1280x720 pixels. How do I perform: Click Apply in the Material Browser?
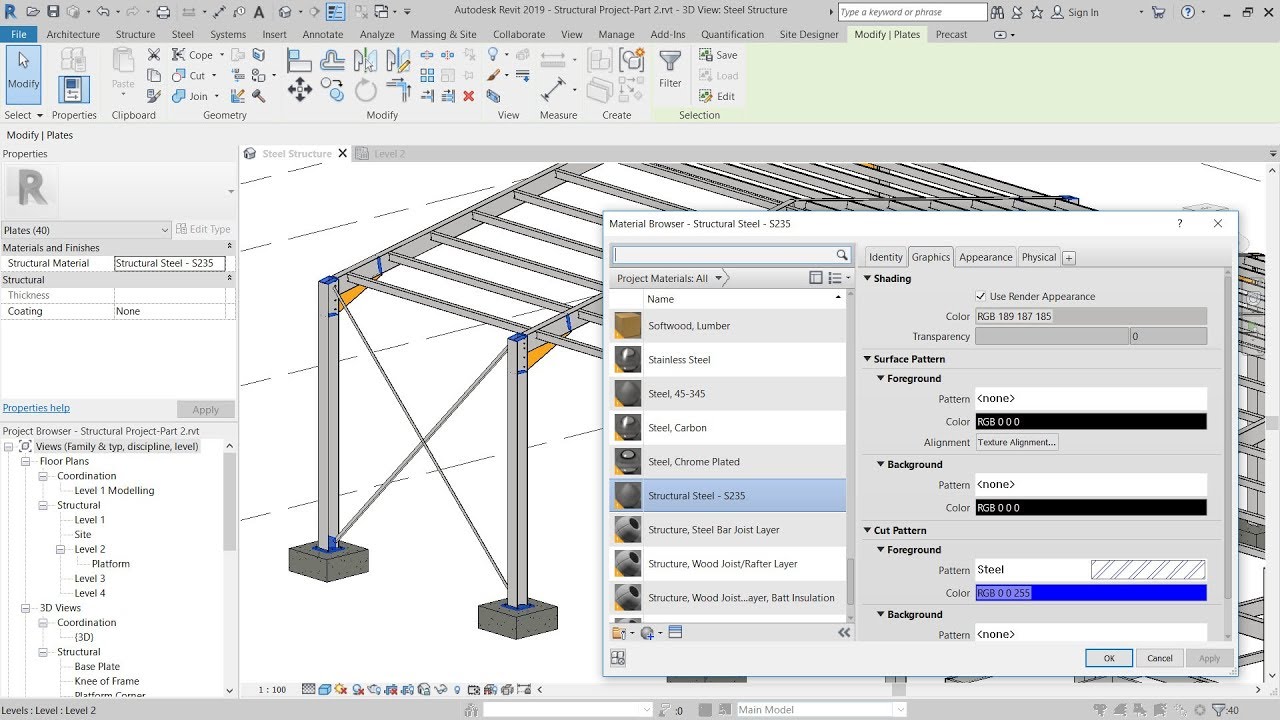pyautogui.click(x=1209, y=658)
